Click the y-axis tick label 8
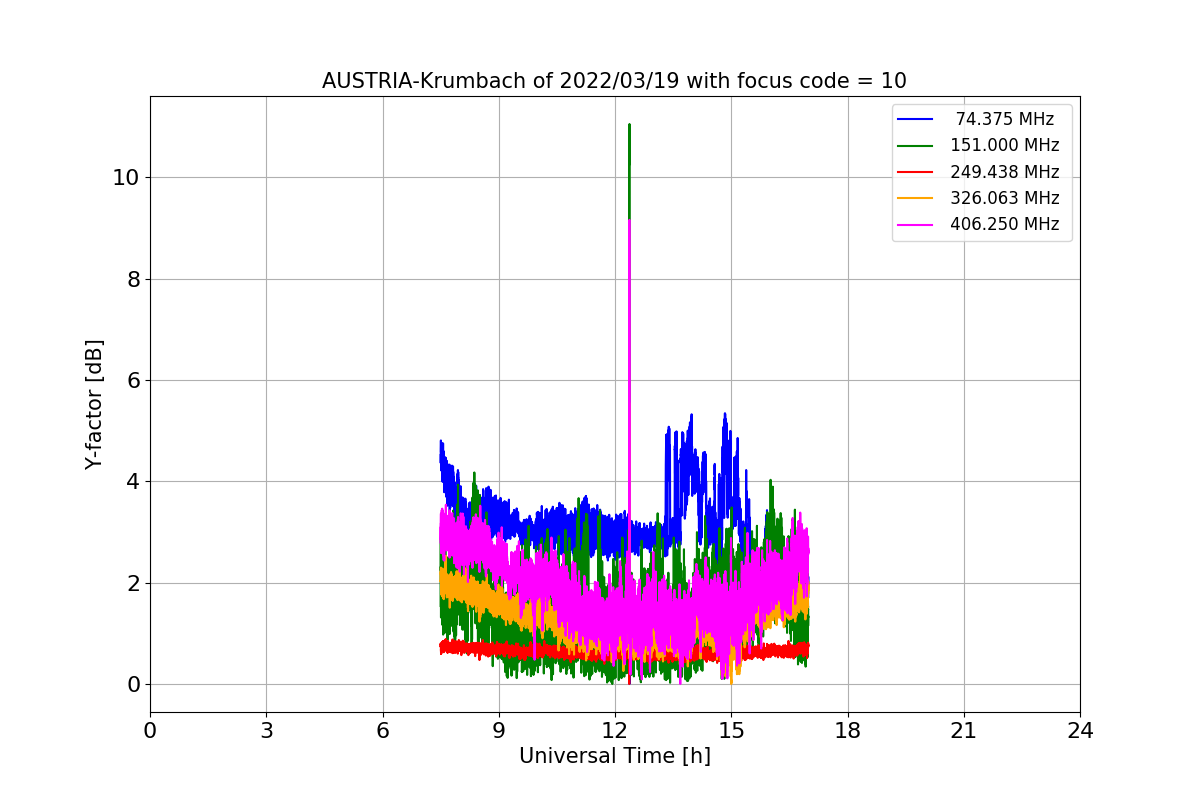Screen dimensions: 1200x800 click(x=133, y=279)
